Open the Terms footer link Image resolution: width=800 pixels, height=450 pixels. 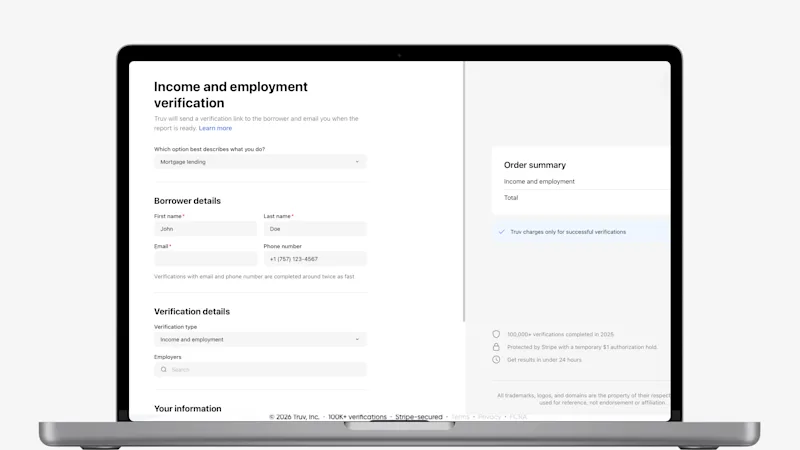tap(460, 417)
